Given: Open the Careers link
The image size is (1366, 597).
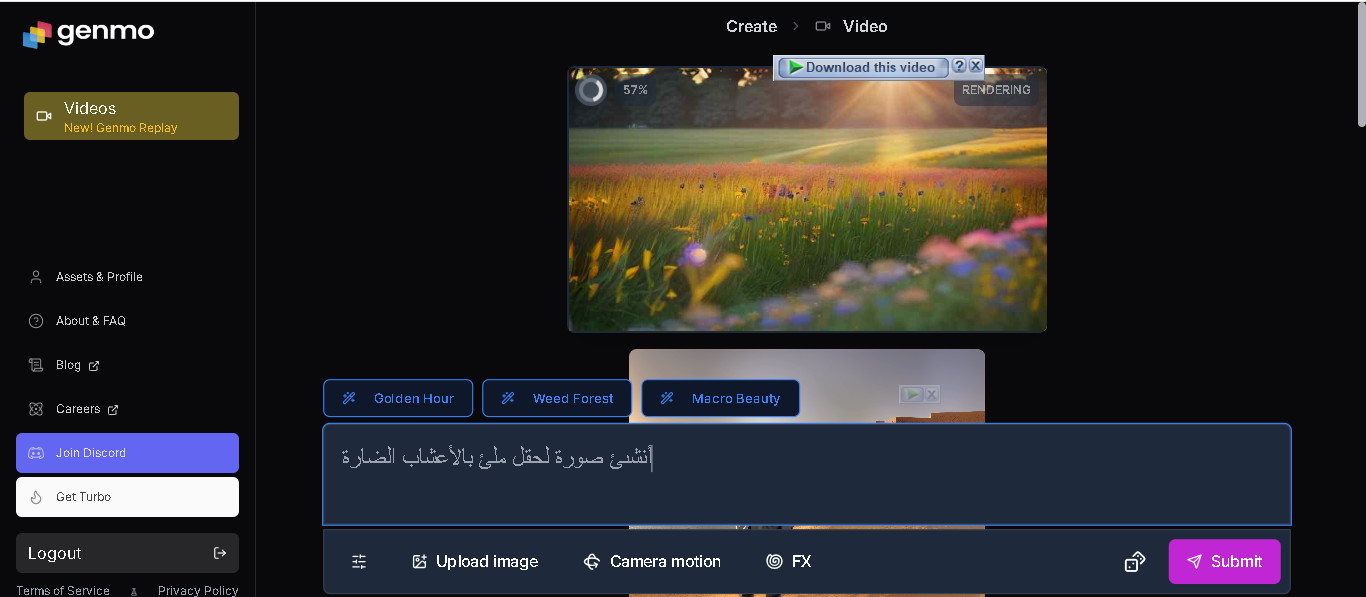Looking at the screenshot, I should (78, 409).
